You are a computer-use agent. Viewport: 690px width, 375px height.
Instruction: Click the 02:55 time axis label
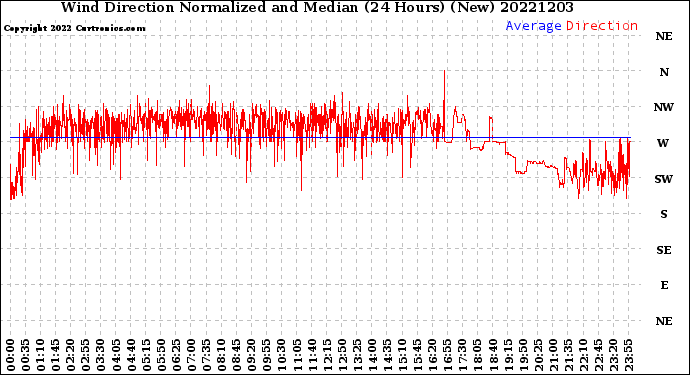click(x=85, y=355)
